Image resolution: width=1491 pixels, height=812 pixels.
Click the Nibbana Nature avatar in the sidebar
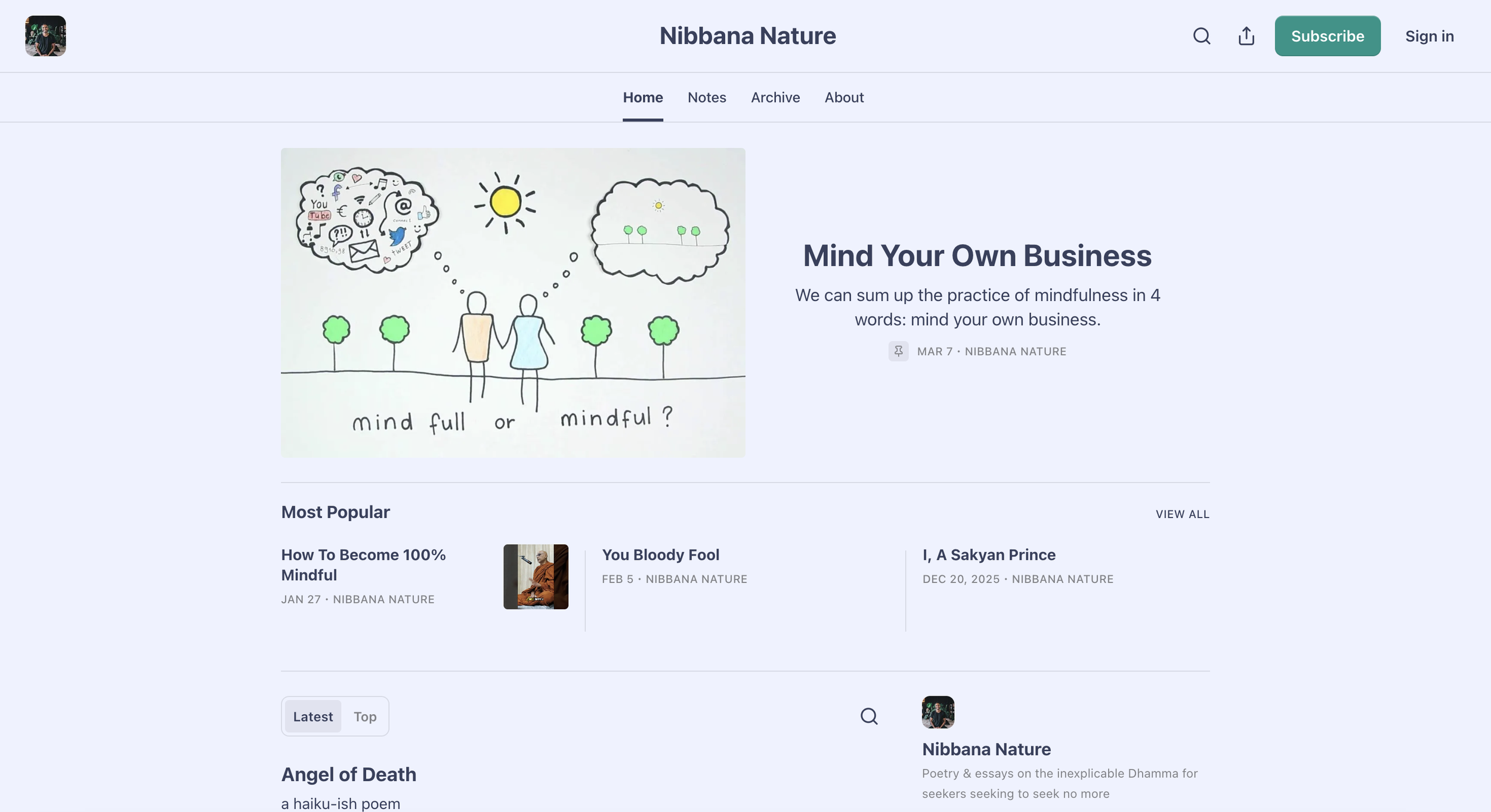pos(938,712)
